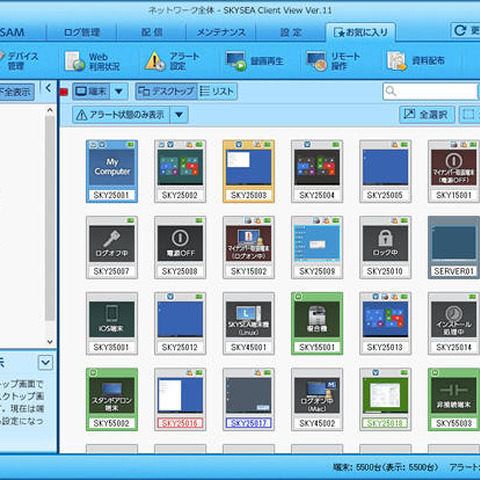Select SKY25005 blue desktop thumbnail
This screenshot has width=480, height=480.
(x=385, y=171)
